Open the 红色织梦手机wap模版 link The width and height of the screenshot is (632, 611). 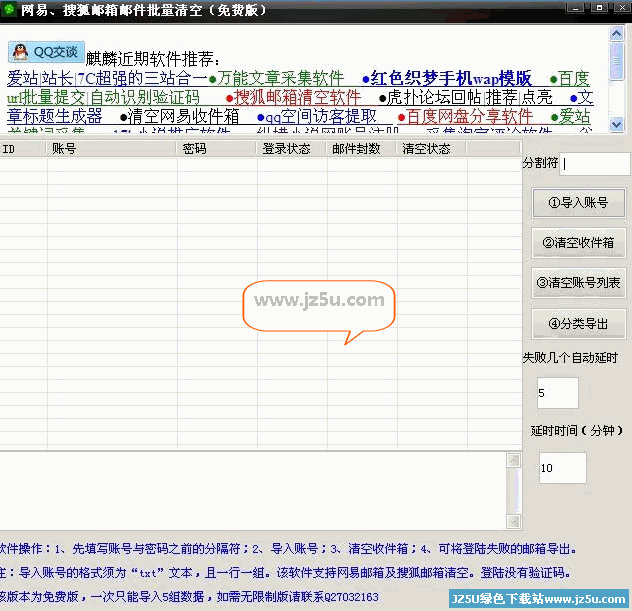[447, 78]
